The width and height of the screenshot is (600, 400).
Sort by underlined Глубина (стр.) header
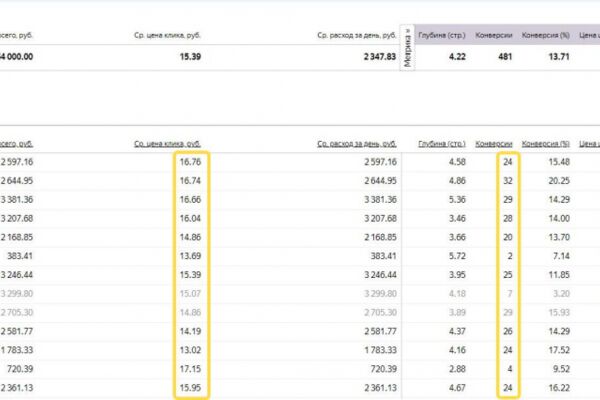tap(442, 144)
